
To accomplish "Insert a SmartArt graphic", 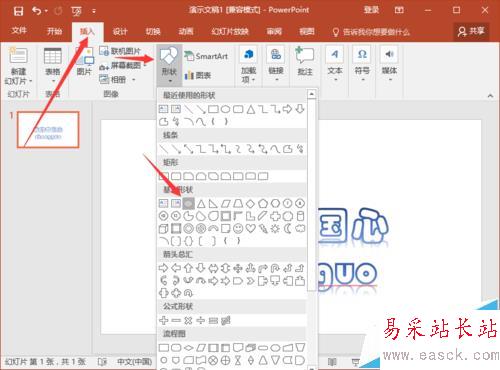I will [206, 56].
